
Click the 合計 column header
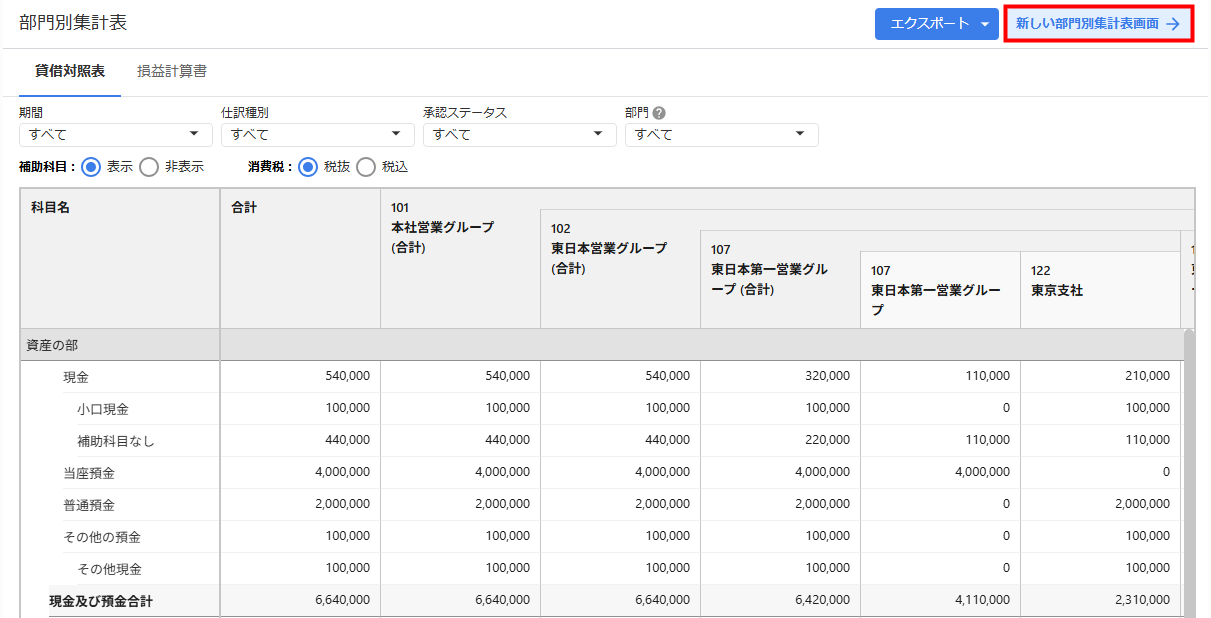coord(244,208)
